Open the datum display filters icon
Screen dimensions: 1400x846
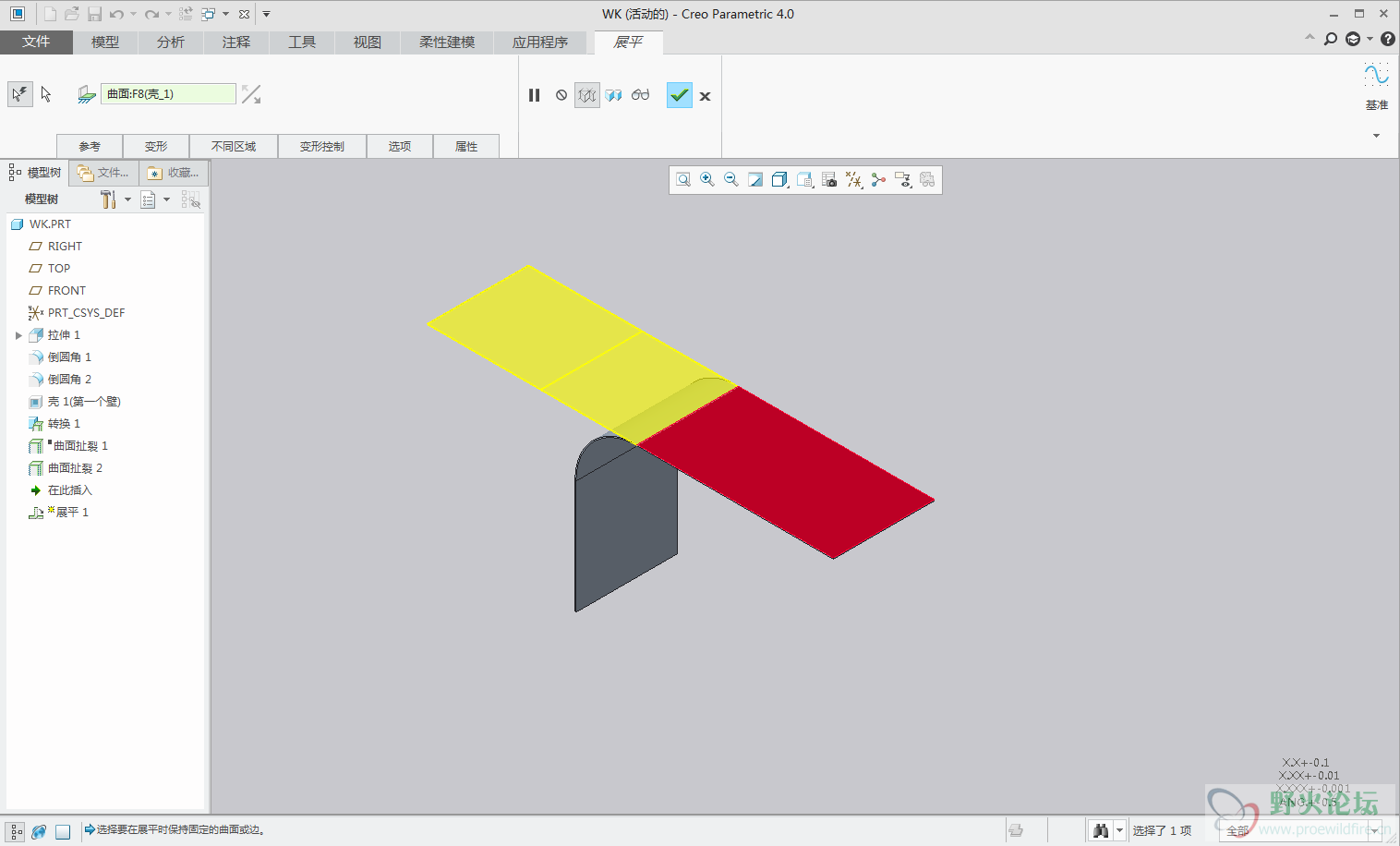pyautogui.click(x=854, y=180)
